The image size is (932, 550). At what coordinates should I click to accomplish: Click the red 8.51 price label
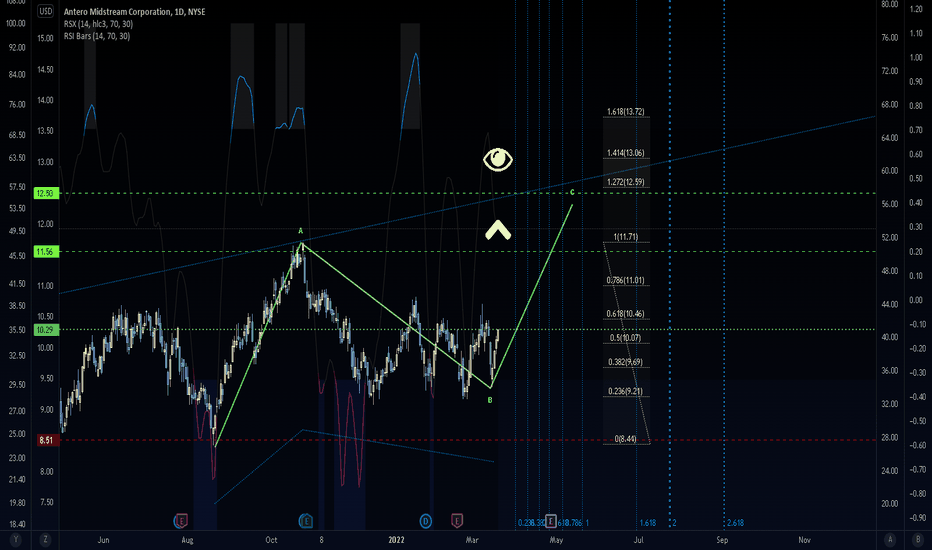[46, 441]
